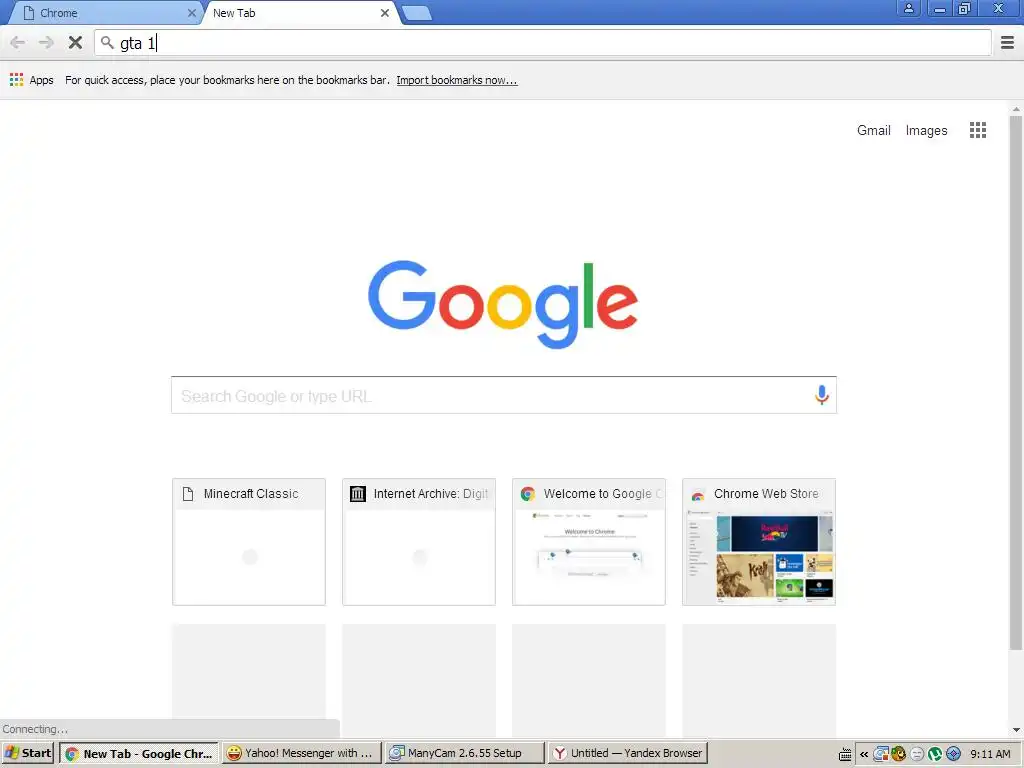
Task: Switch to Yahoo! Messenger taskbar button
Action: [301, 753]
